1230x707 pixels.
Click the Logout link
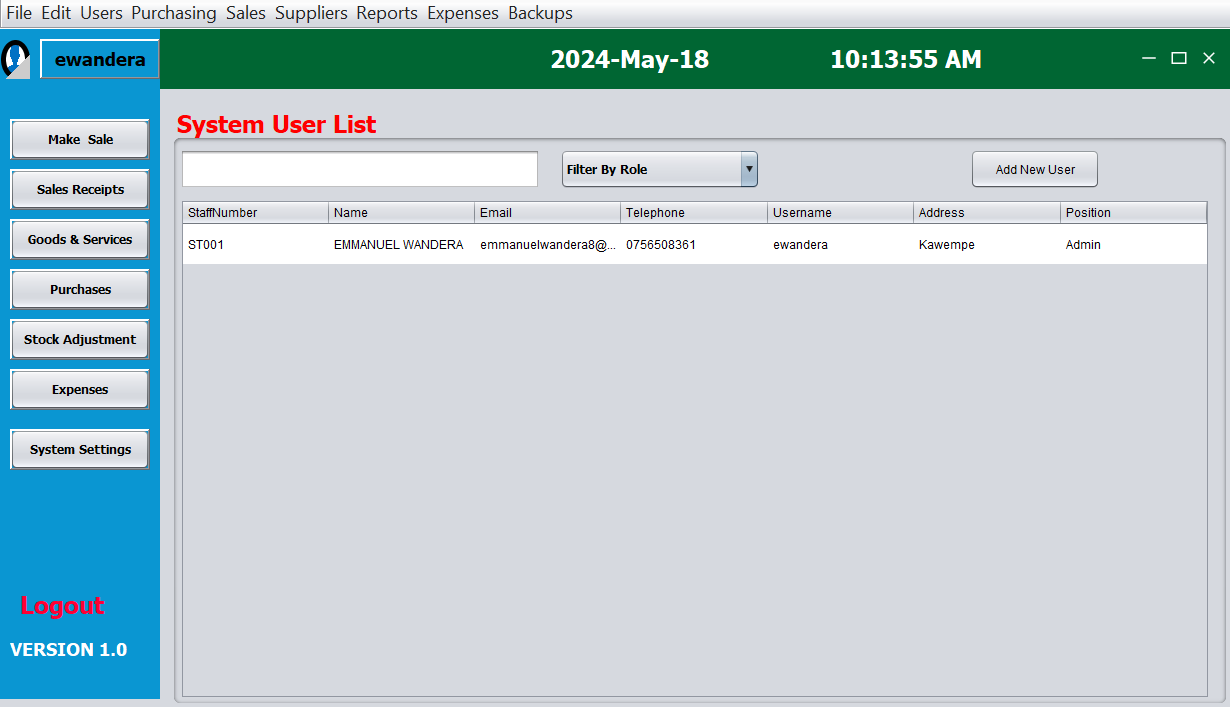[x=62, y=606]
